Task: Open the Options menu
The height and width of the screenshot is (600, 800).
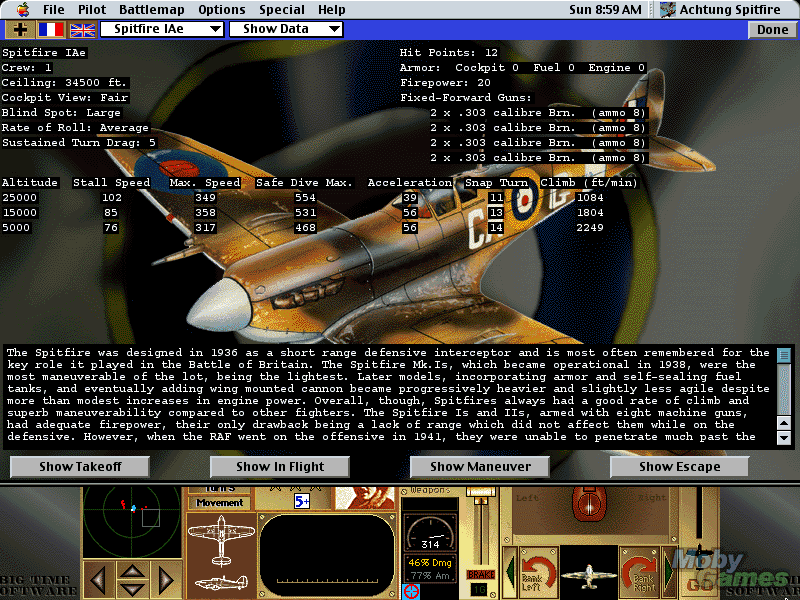Action: point(221,10)
